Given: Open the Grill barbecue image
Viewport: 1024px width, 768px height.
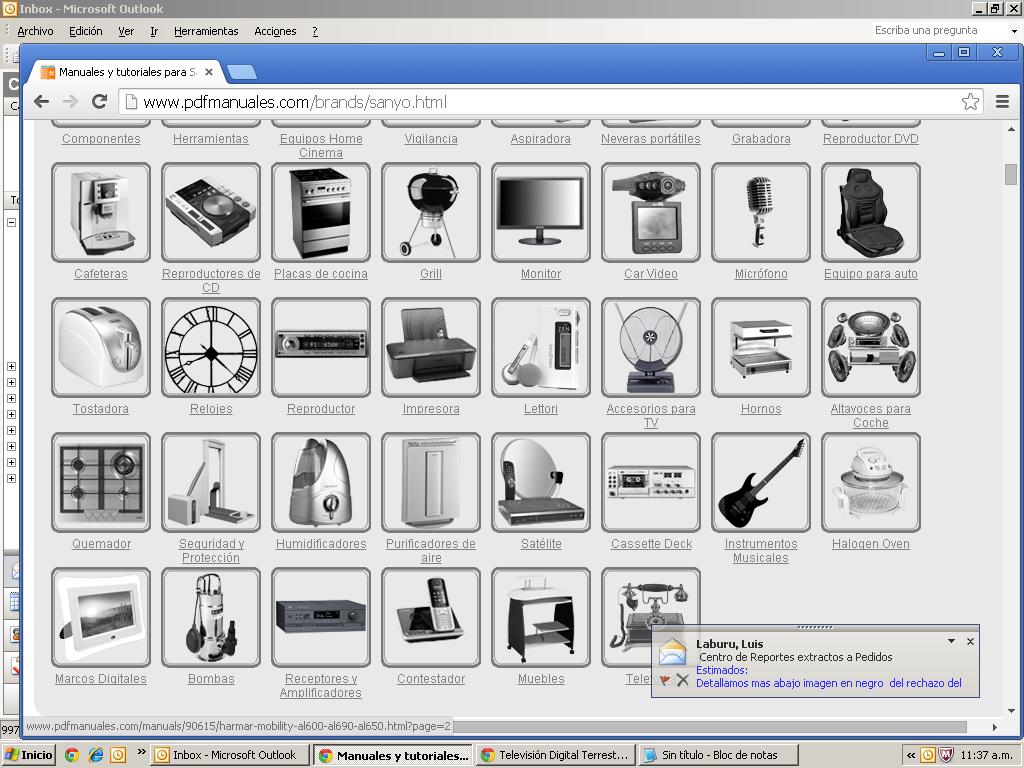Looking at the screenshot, I should (x=431, y=212).
